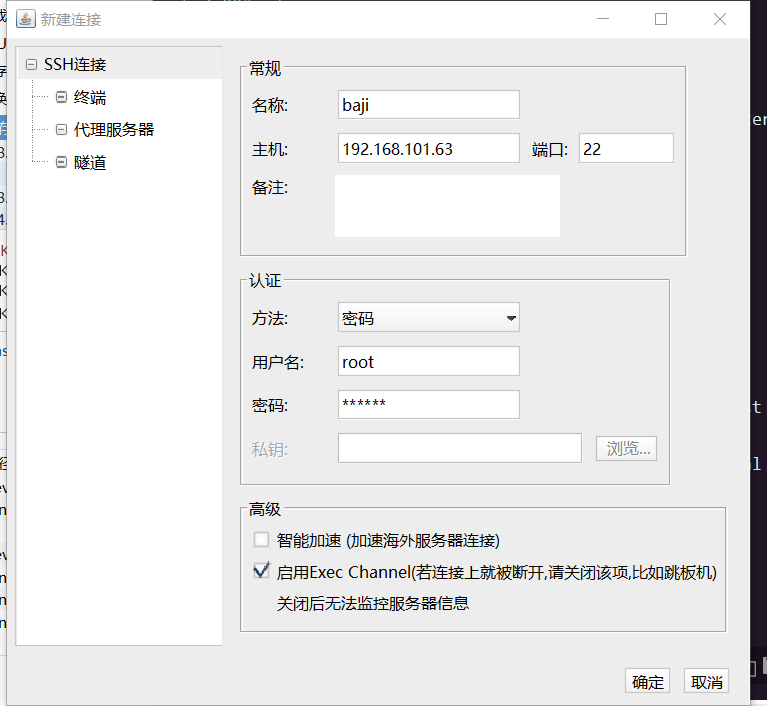Open the 终端 settings node

point(90,97)
